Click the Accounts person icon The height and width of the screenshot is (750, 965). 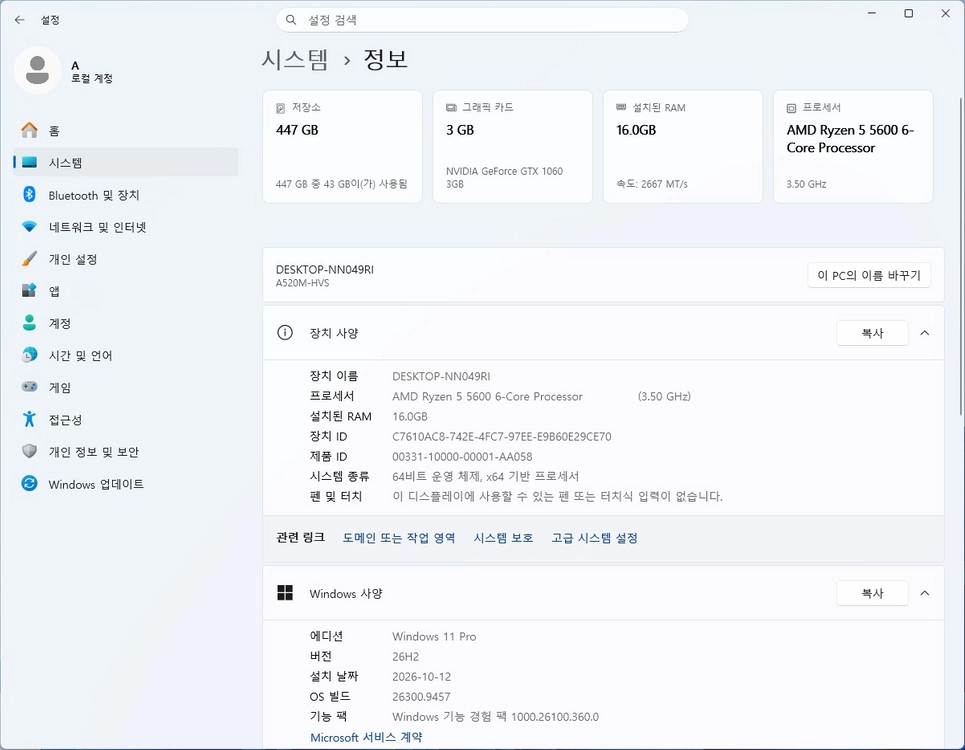(x=29, y=323)
